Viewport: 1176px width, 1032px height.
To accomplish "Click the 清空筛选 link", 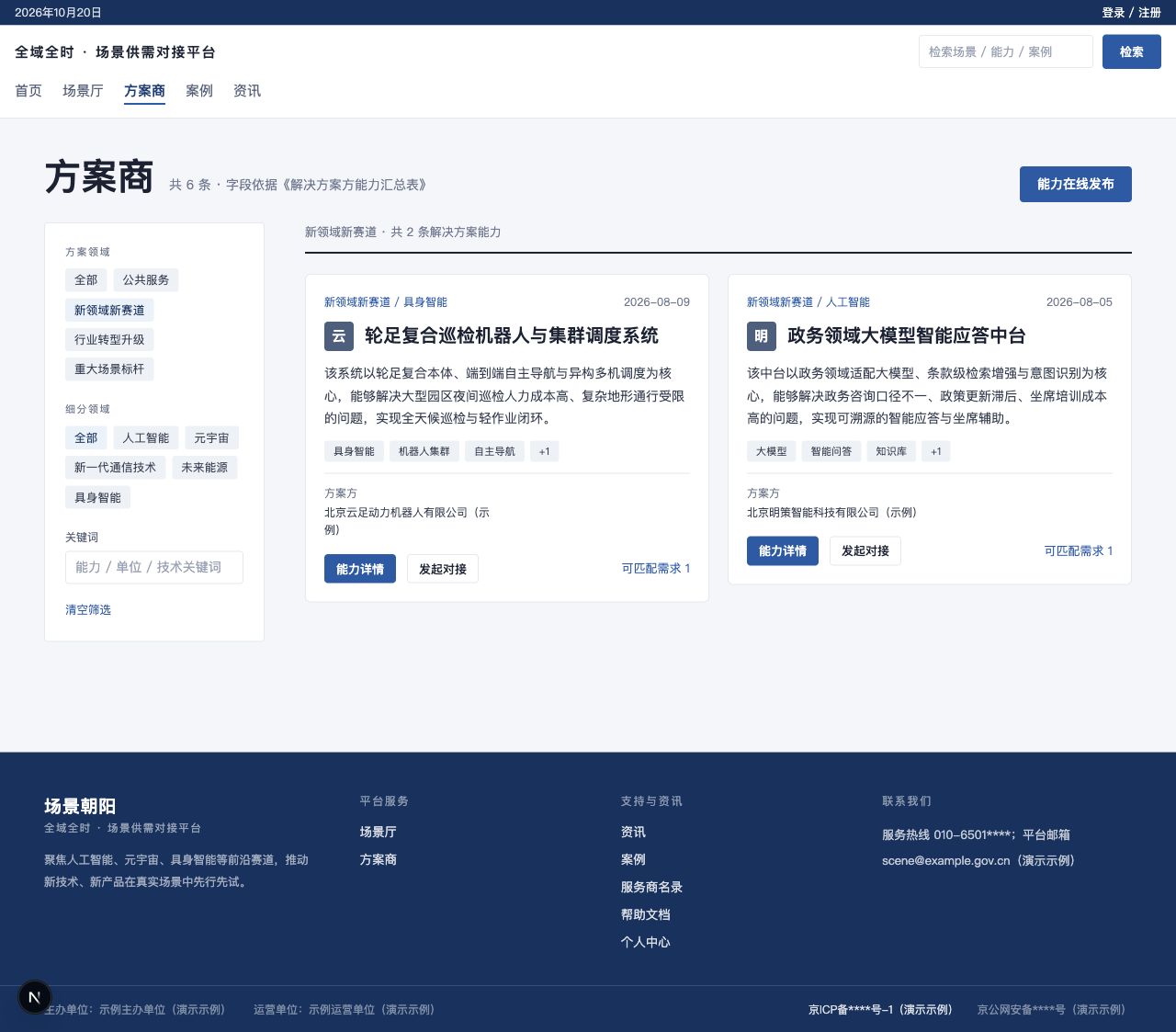I will pos(88,609).
